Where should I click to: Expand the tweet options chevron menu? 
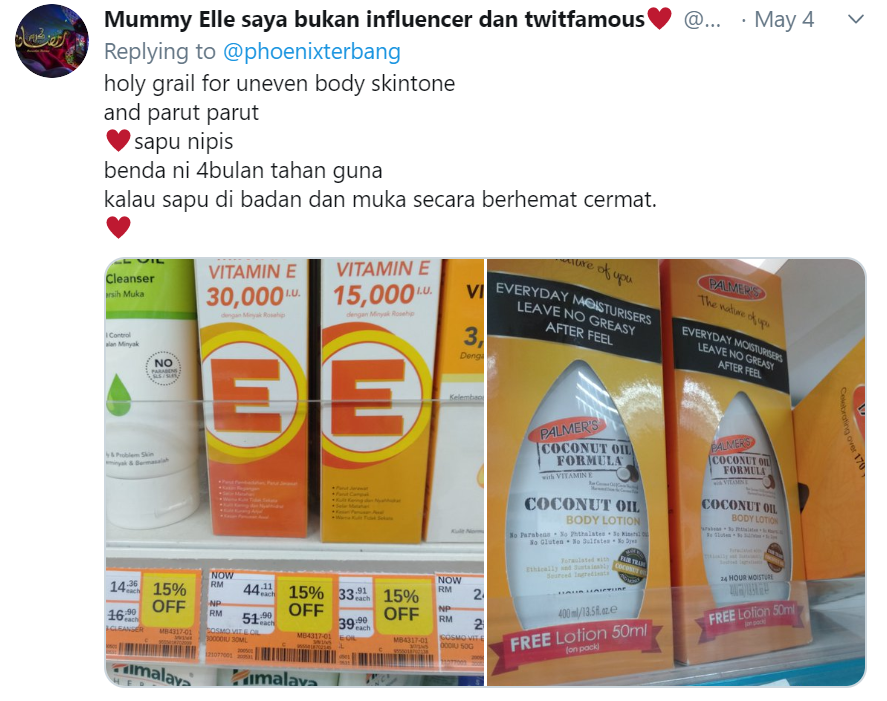856,20
